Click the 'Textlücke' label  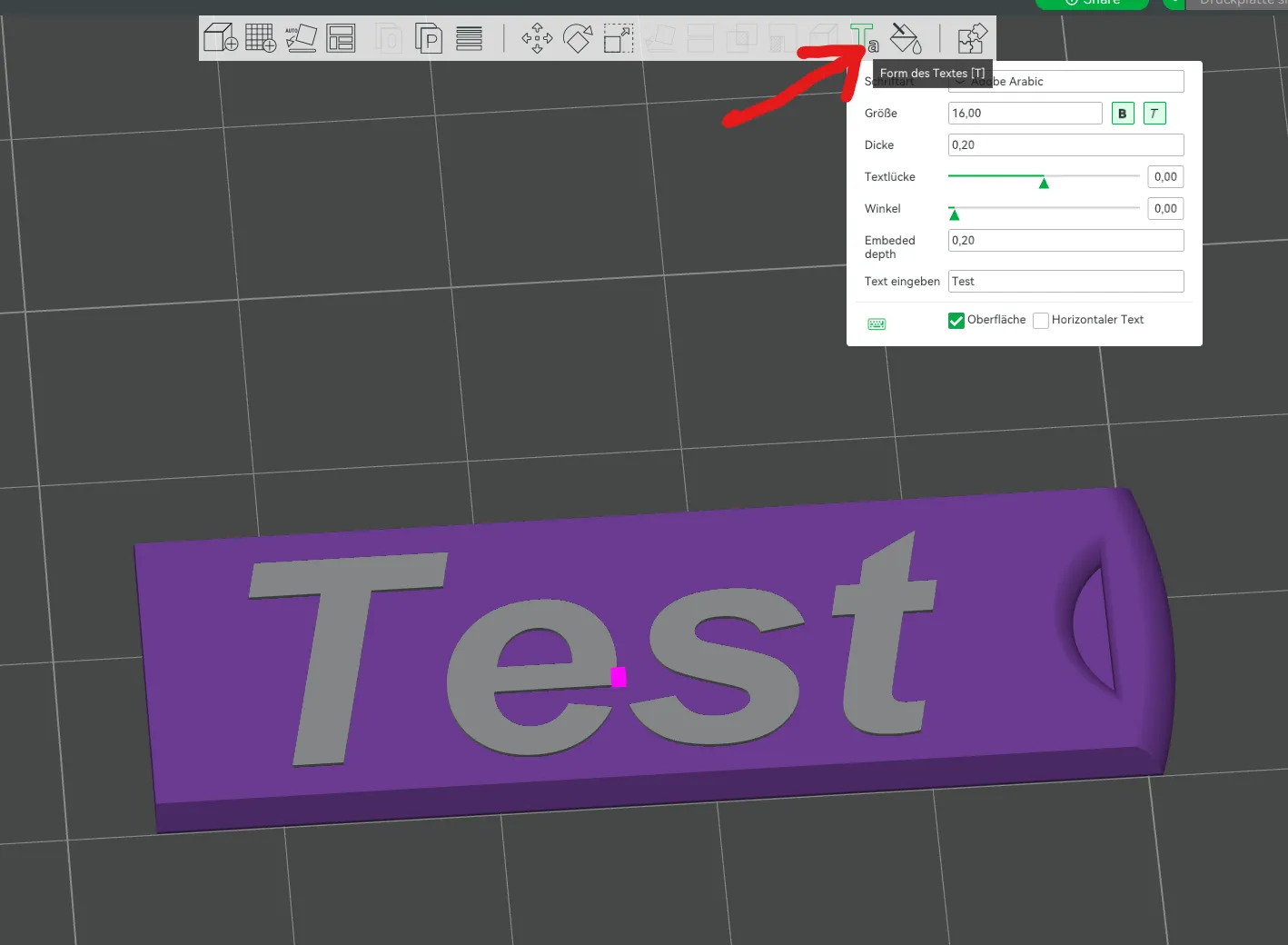pyautogui.click(x=890, y=177)
